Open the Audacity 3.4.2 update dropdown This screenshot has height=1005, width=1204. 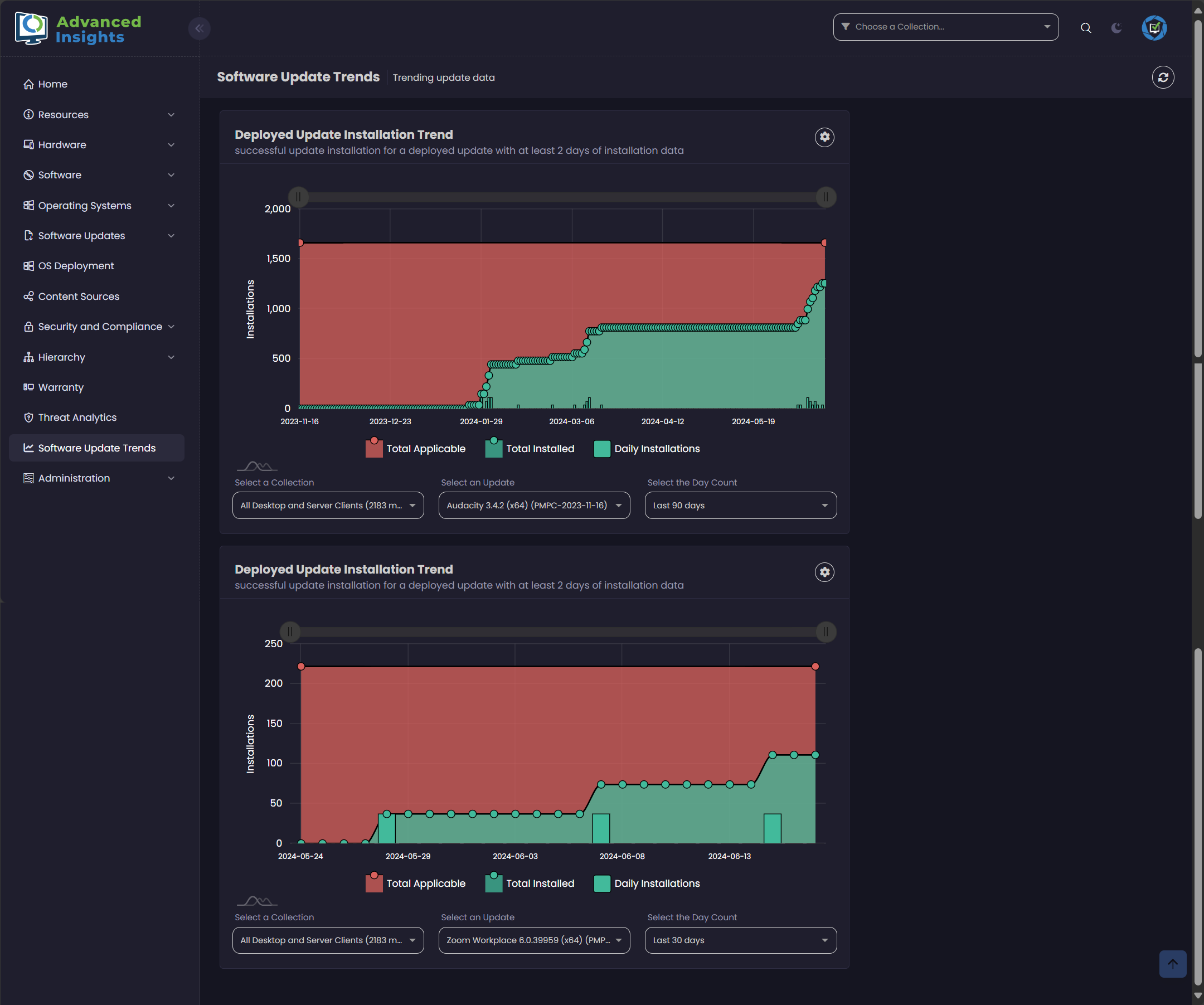[x=534, y=505]
